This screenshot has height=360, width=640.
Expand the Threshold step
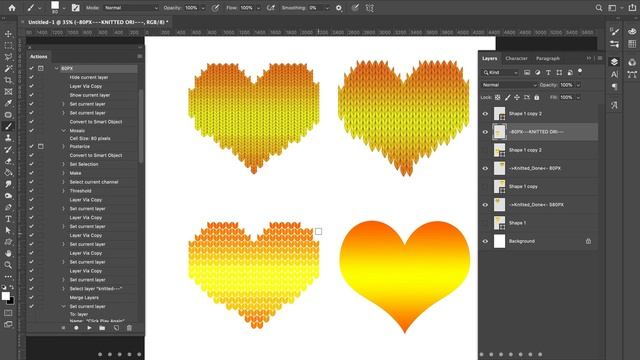click(63, 191)
